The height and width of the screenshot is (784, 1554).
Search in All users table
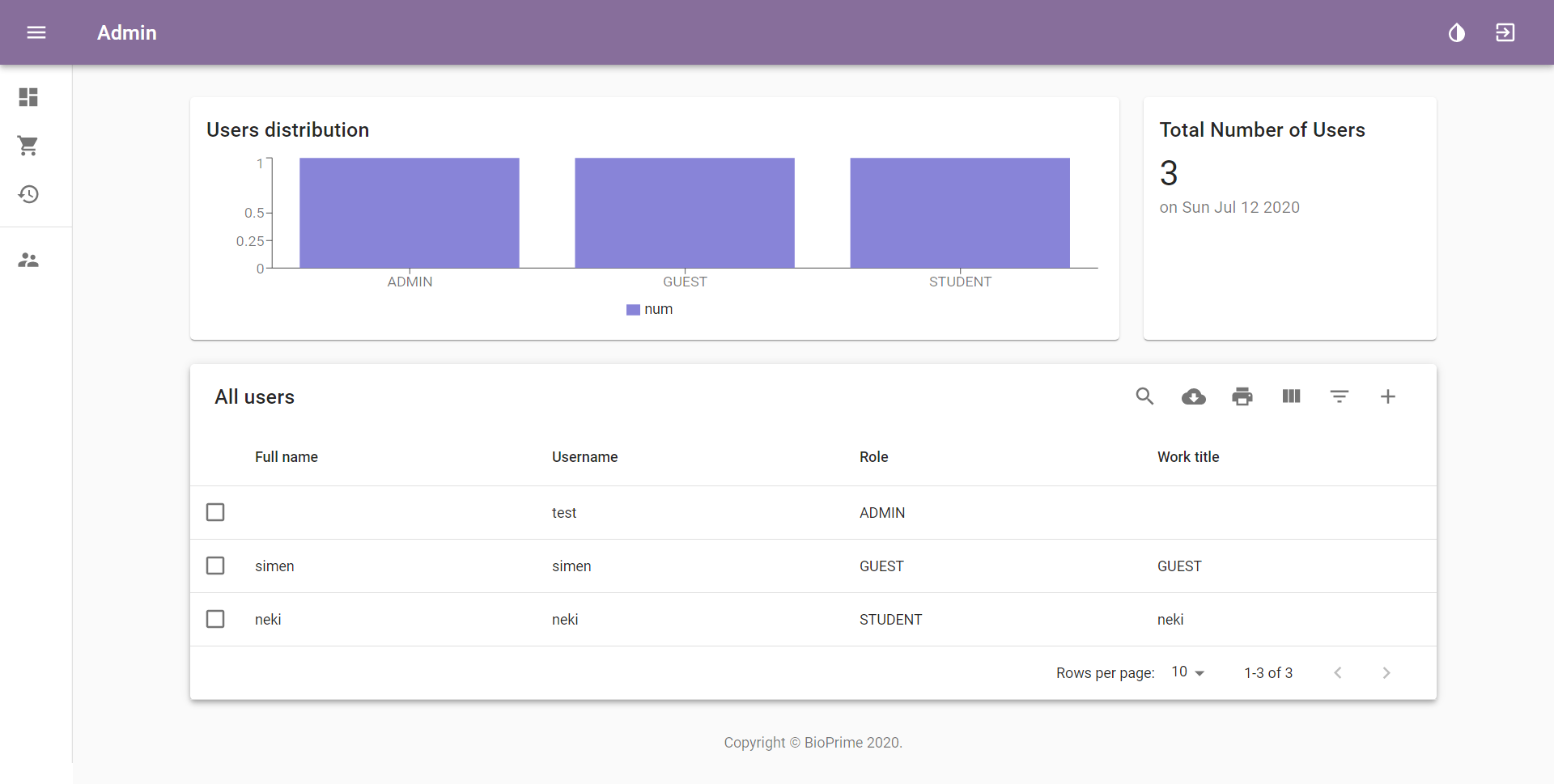pos(1144,396)
